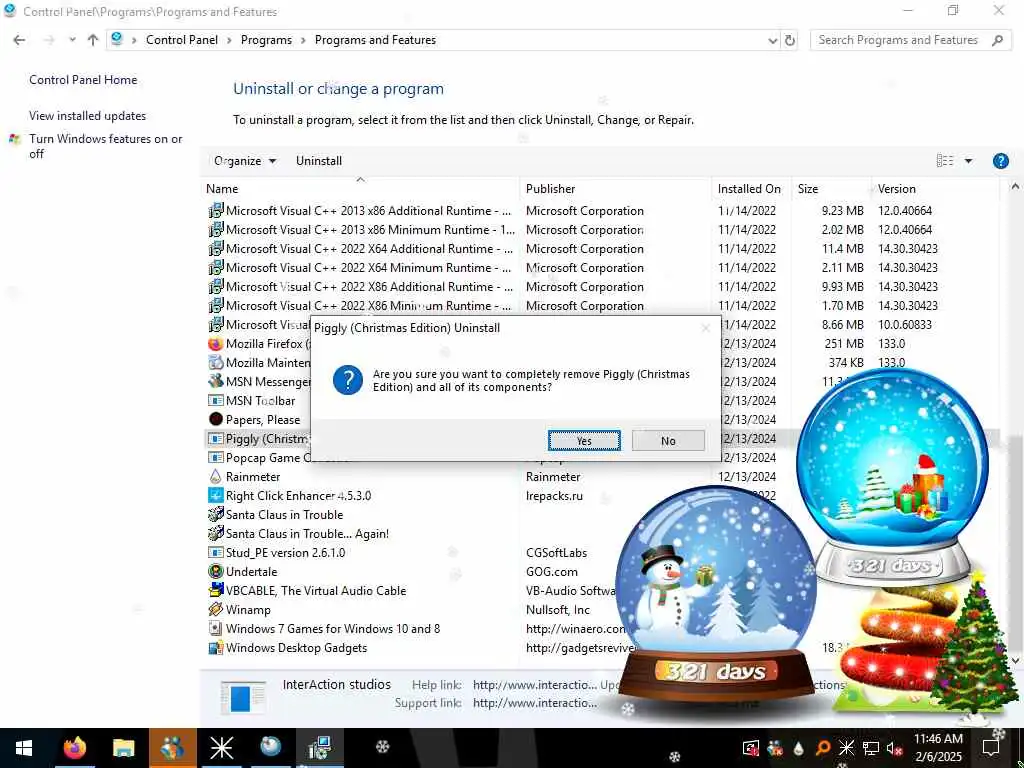Open Turn Windows features on or off

(106, 146)
